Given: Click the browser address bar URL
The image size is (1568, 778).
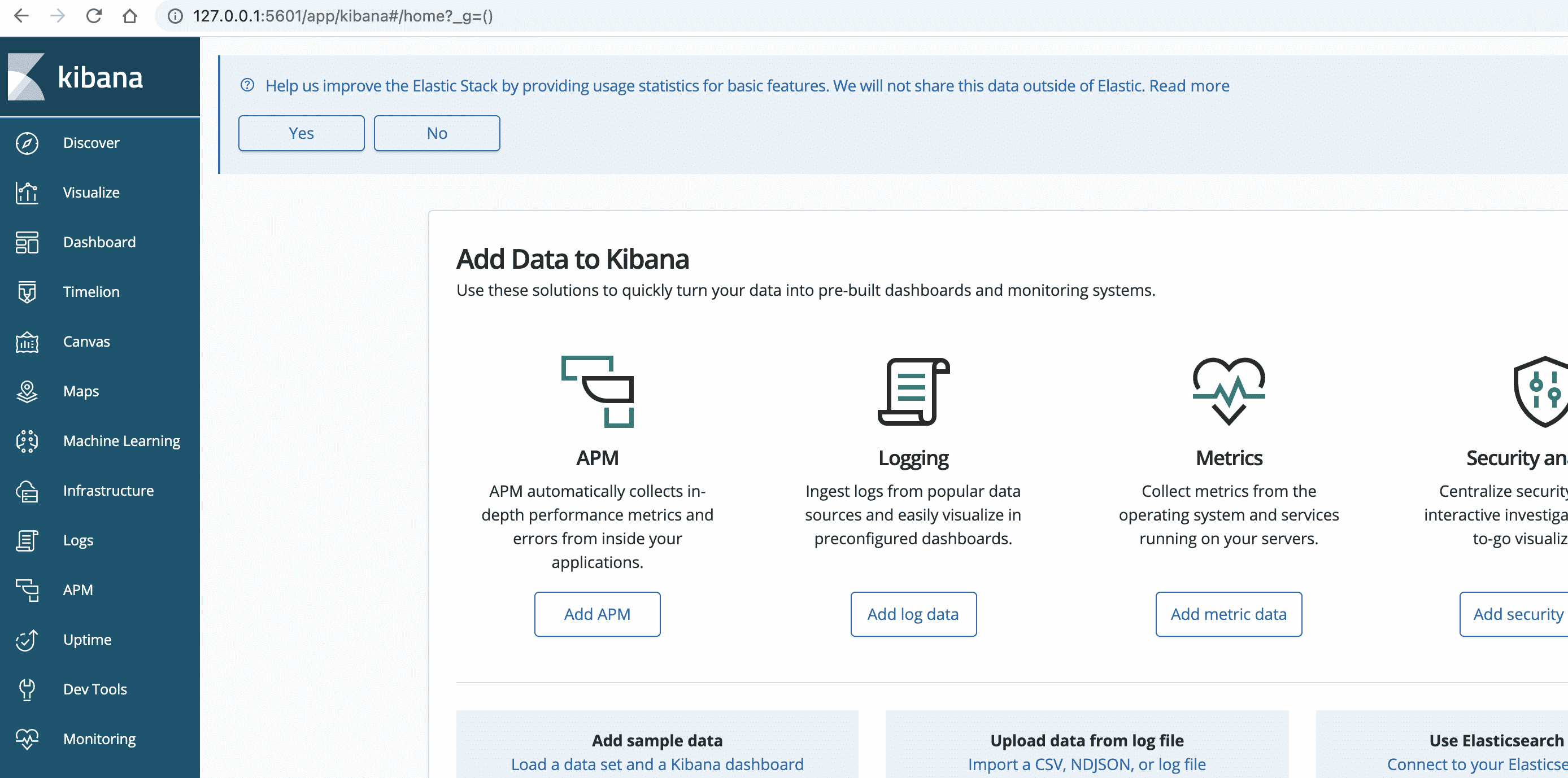Looking at the screenshot, I should [x=343, y=16].
